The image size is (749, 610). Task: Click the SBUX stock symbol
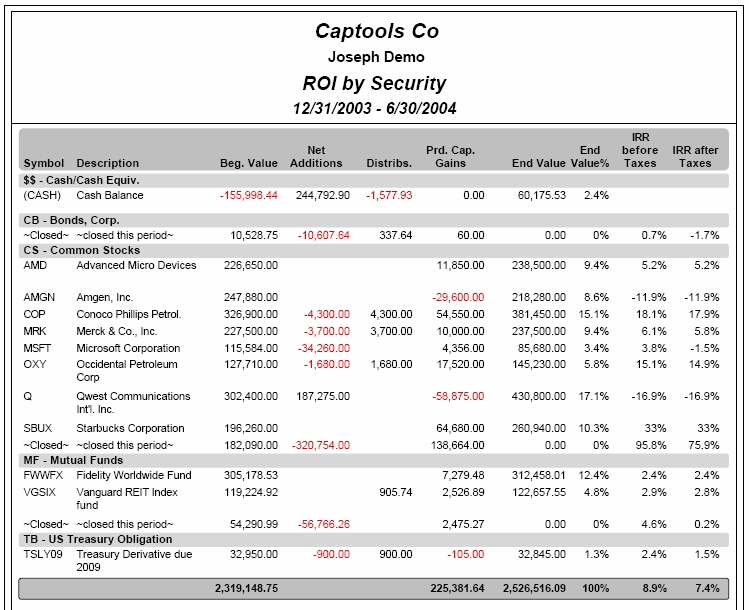click(x=38, y=428)
